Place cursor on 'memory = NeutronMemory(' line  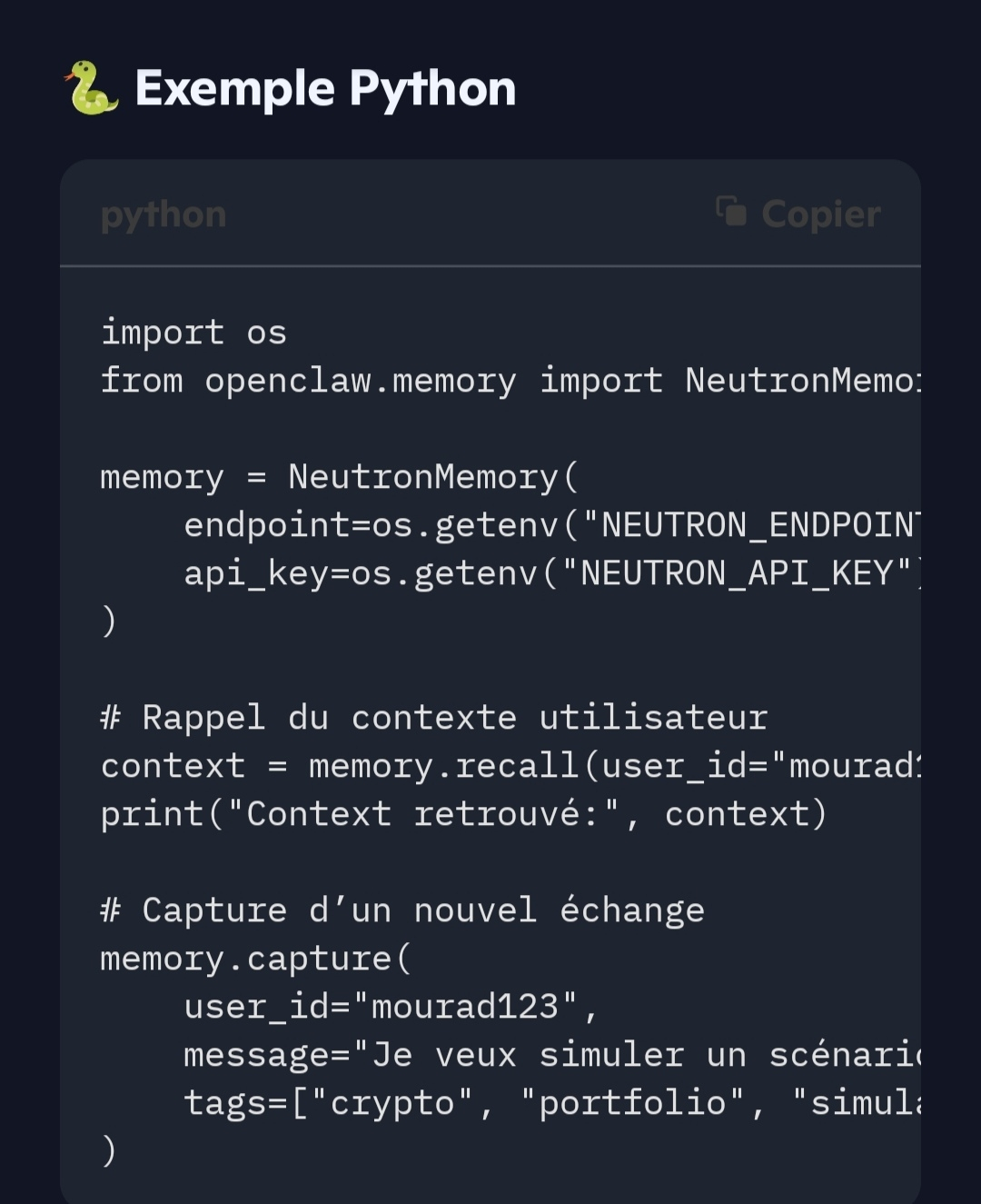click(x=339, y=477)
